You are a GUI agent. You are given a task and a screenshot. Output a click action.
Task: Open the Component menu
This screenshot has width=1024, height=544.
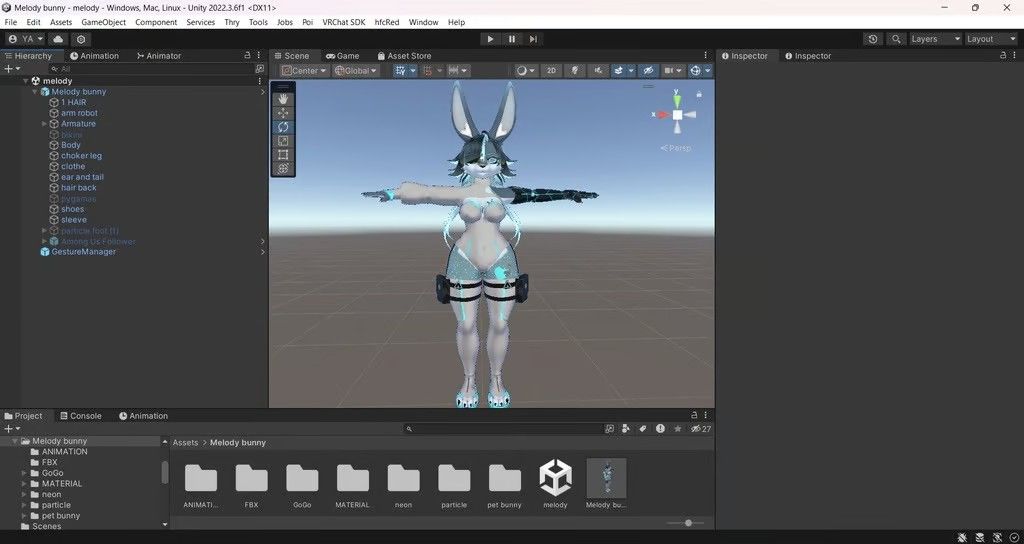tap(156, 22)
